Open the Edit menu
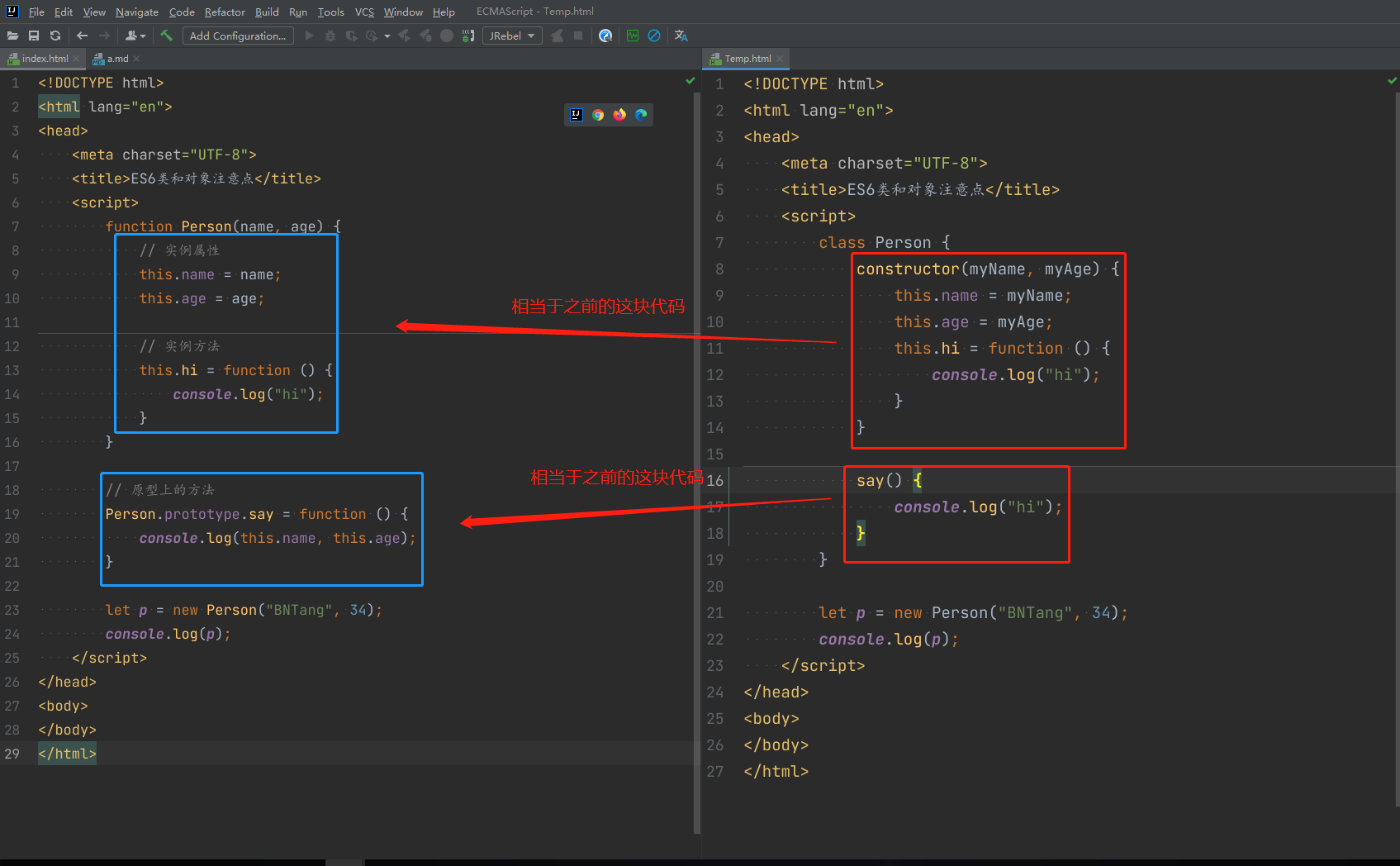This screenshot has width=1400, height=866. 64,12
